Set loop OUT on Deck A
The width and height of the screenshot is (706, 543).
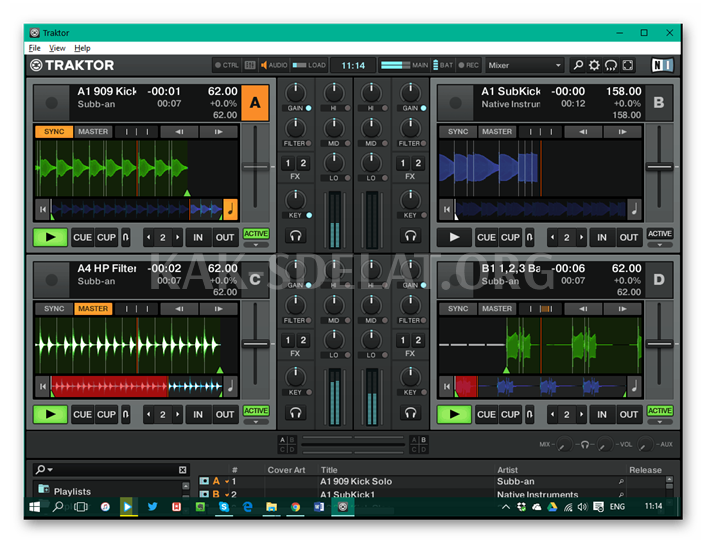coord(225,237)
